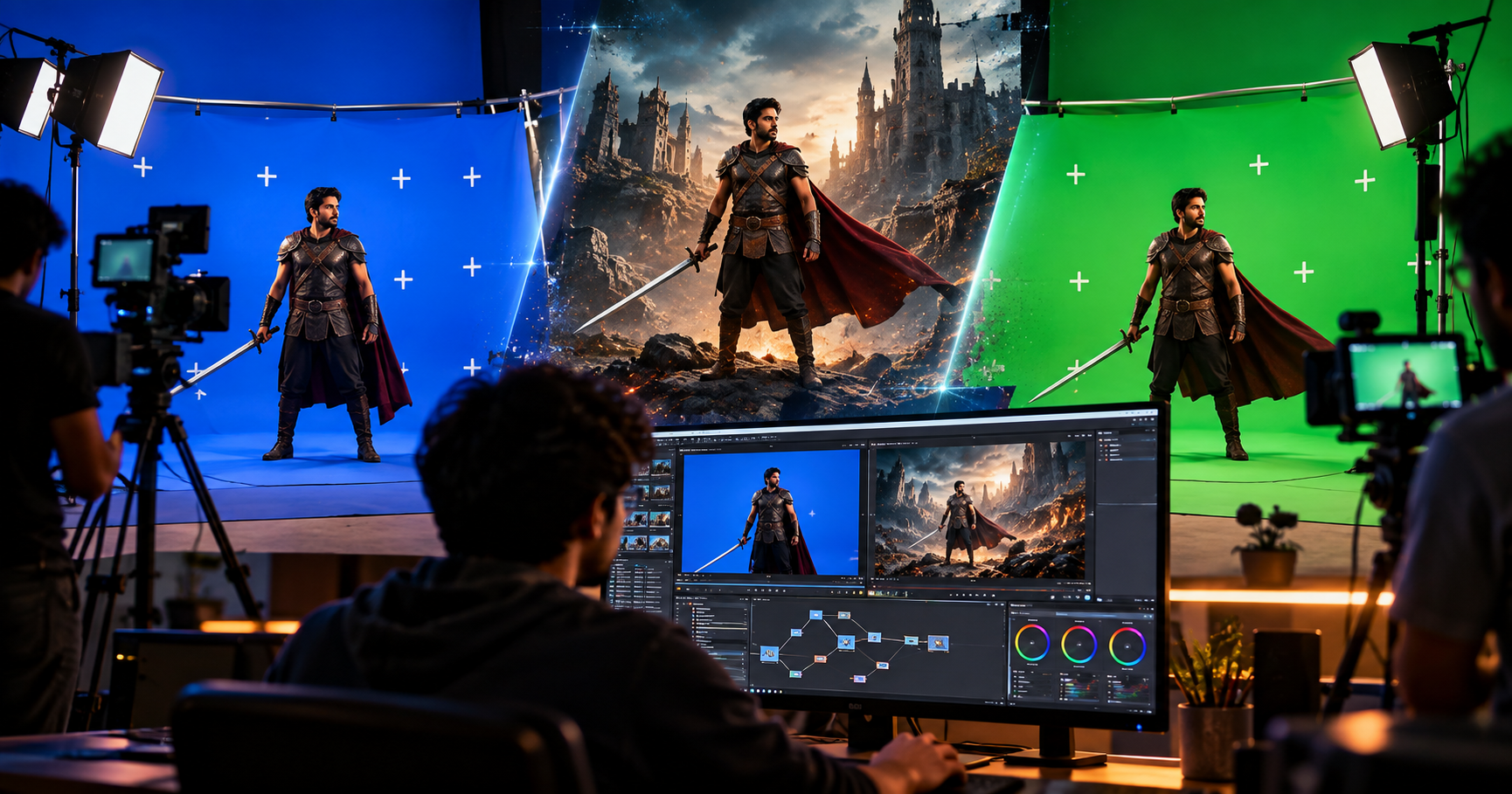Select the green node at graph's lower left
Screen dimensions: 1512x794
click(795, 674)
